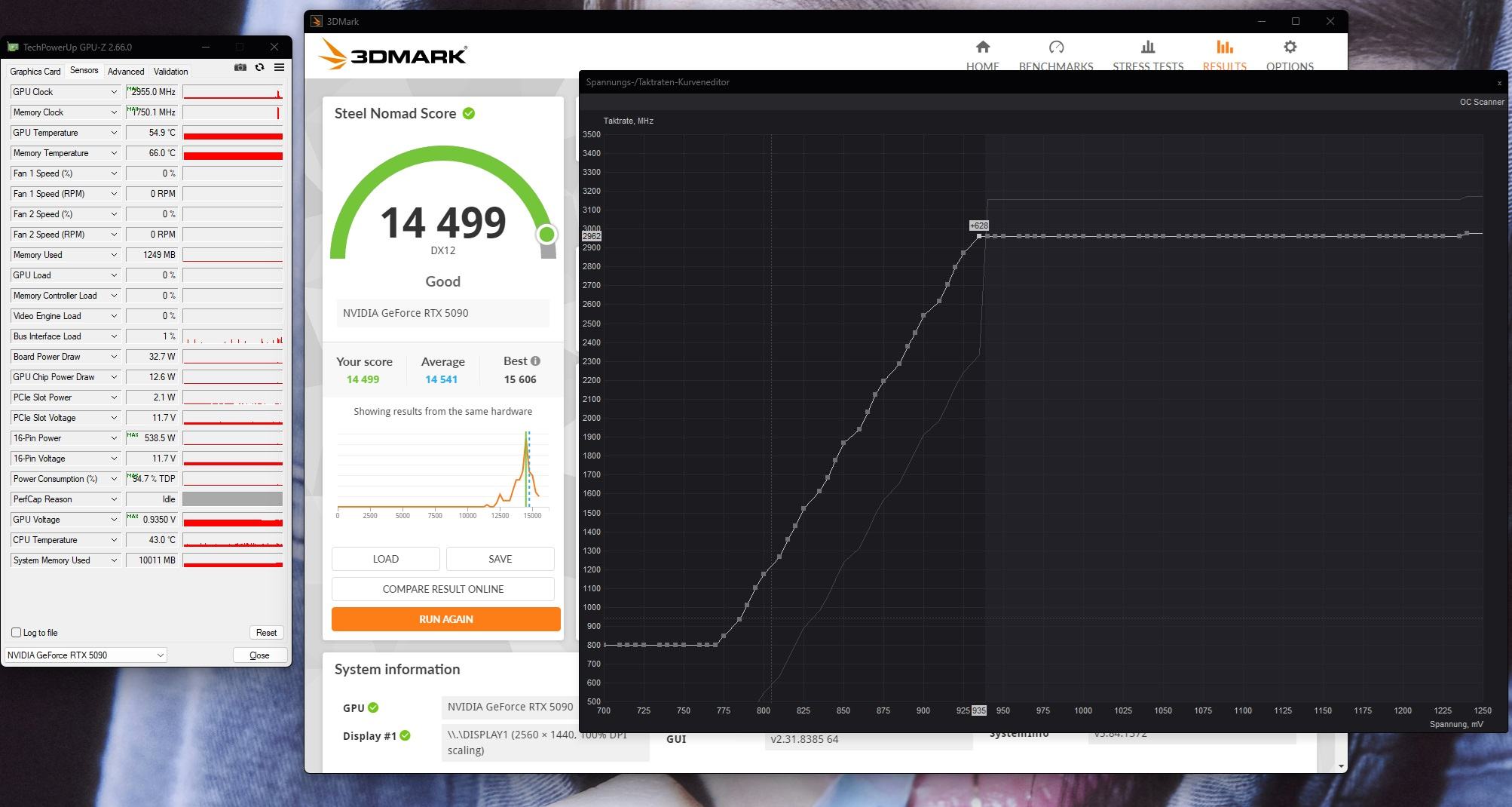The height and width of the screenshot is (807, 1512).
Task: Close the curve editor window
Action: pos(1499,82)
